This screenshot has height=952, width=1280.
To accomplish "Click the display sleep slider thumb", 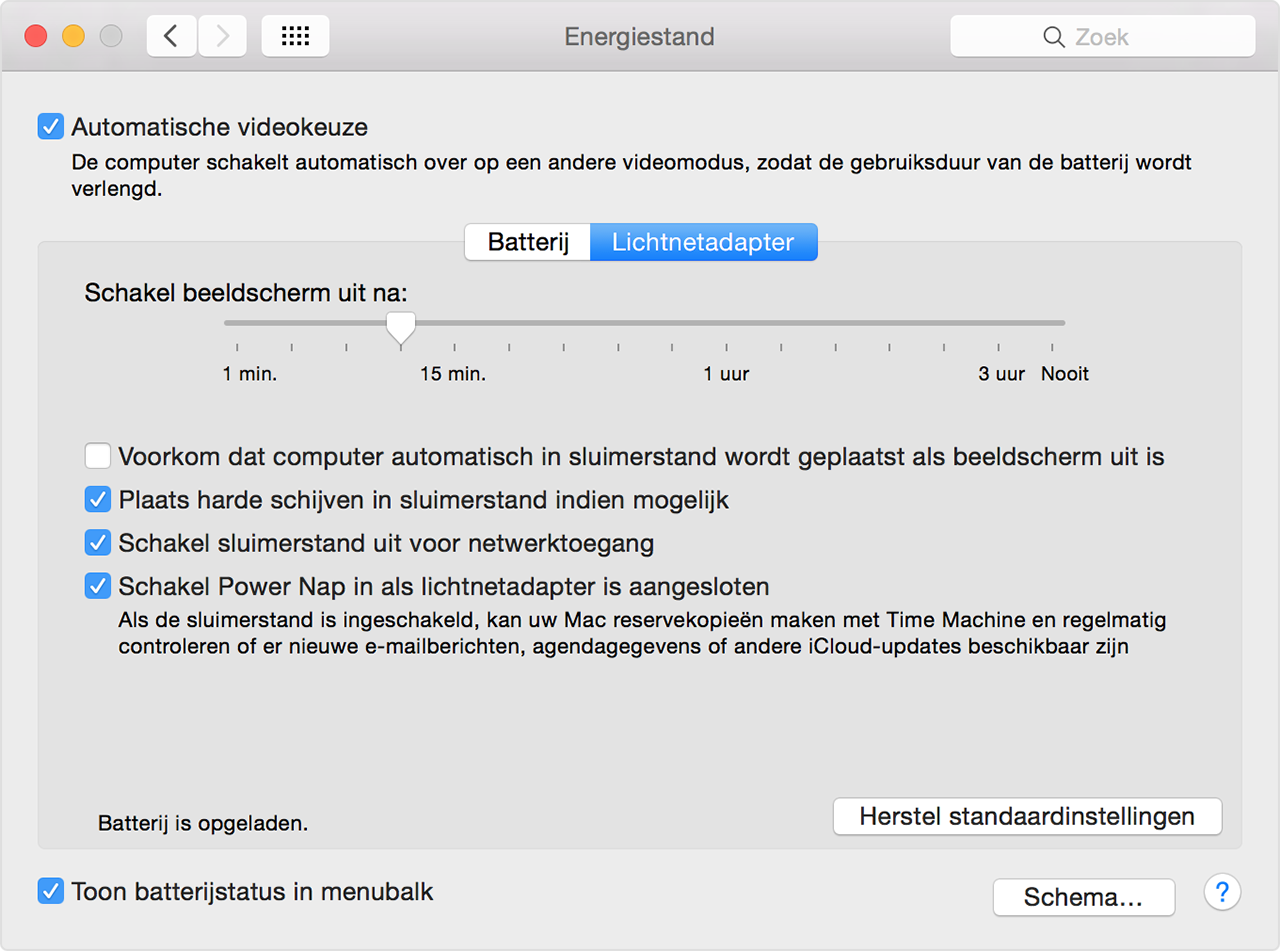I will (401, 326).
